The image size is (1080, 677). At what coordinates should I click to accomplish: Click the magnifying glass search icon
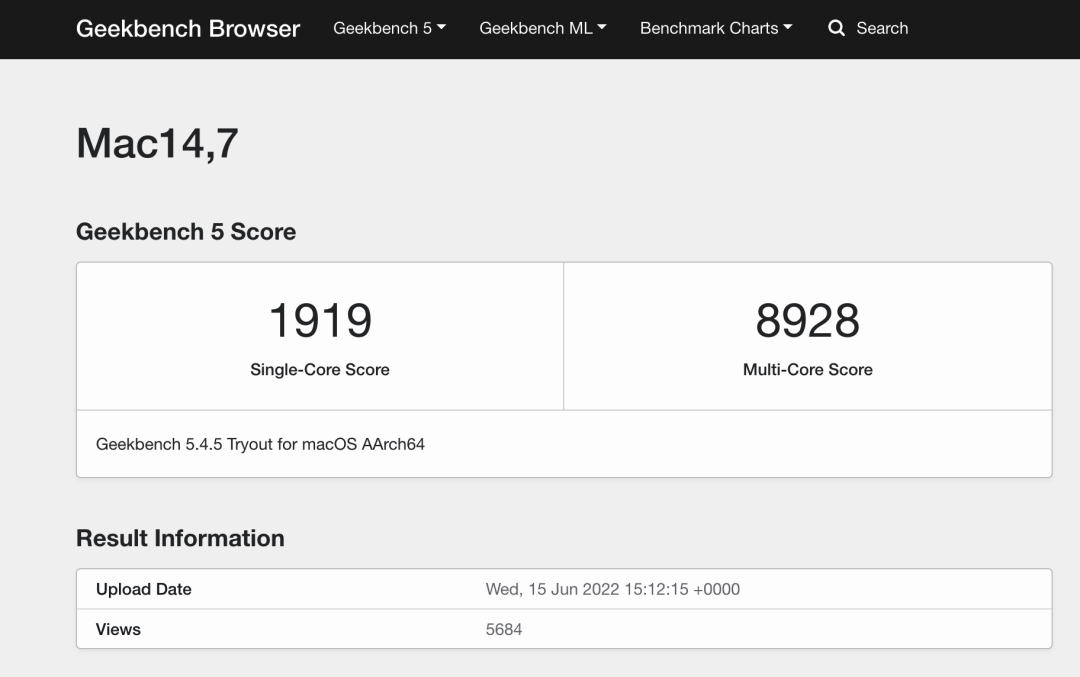pos(836,28)
